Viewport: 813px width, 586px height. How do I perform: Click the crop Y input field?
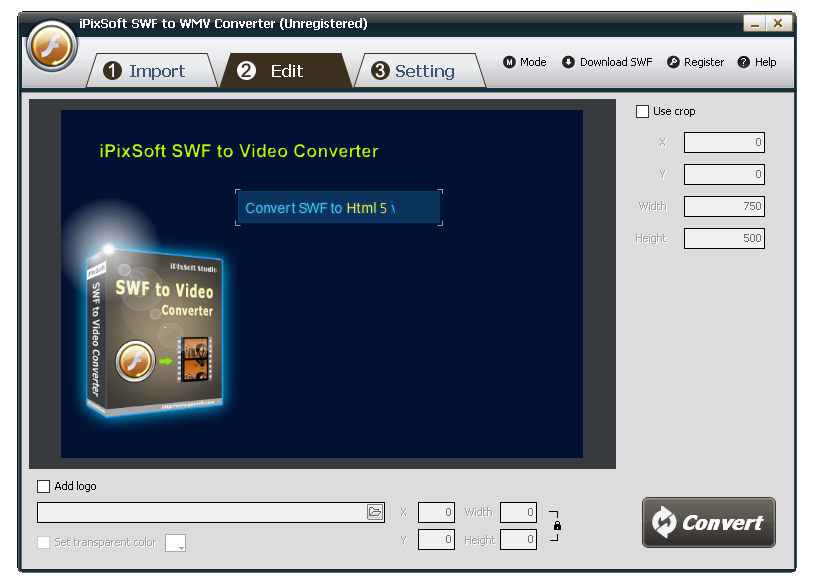pyautogui.click(x=724, y=175)
